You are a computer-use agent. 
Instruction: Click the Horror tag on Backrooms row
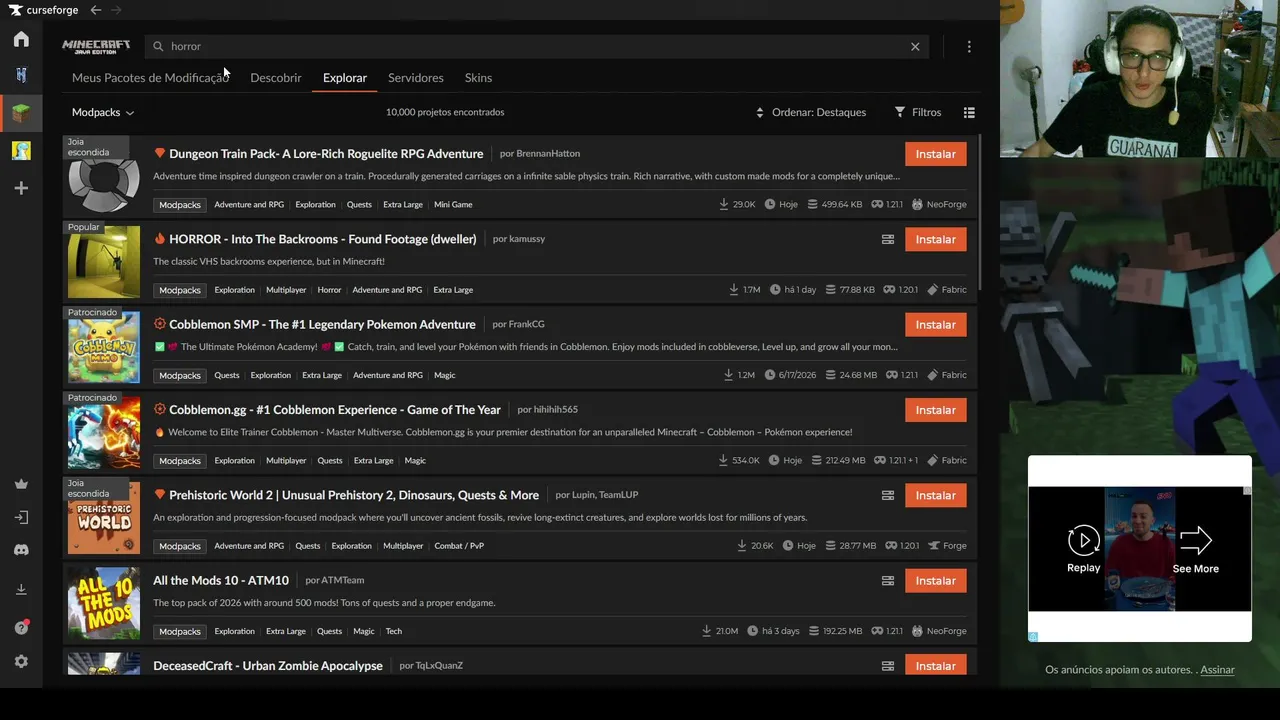click(329, 290)
